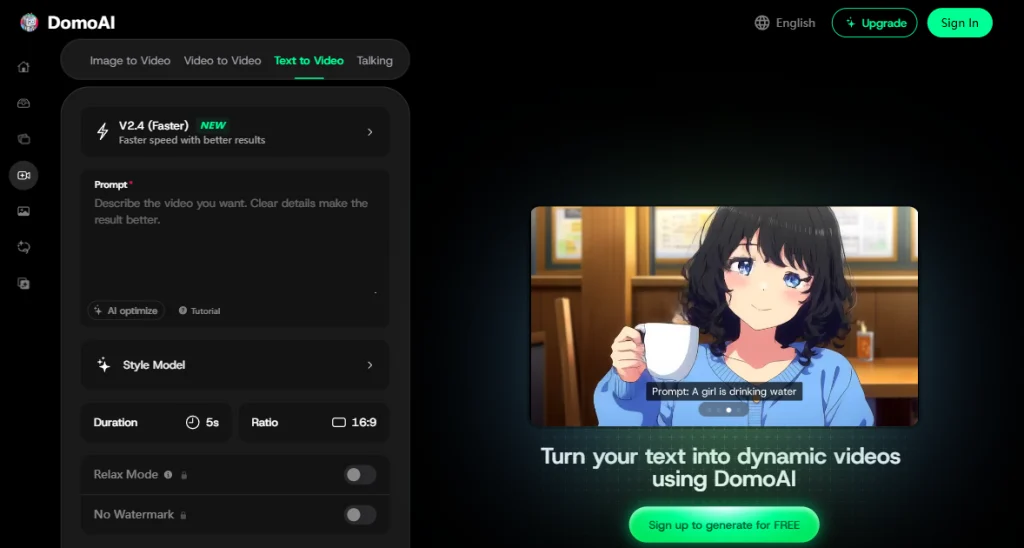Click Sign up to generate for FREE

coord(724,525)
